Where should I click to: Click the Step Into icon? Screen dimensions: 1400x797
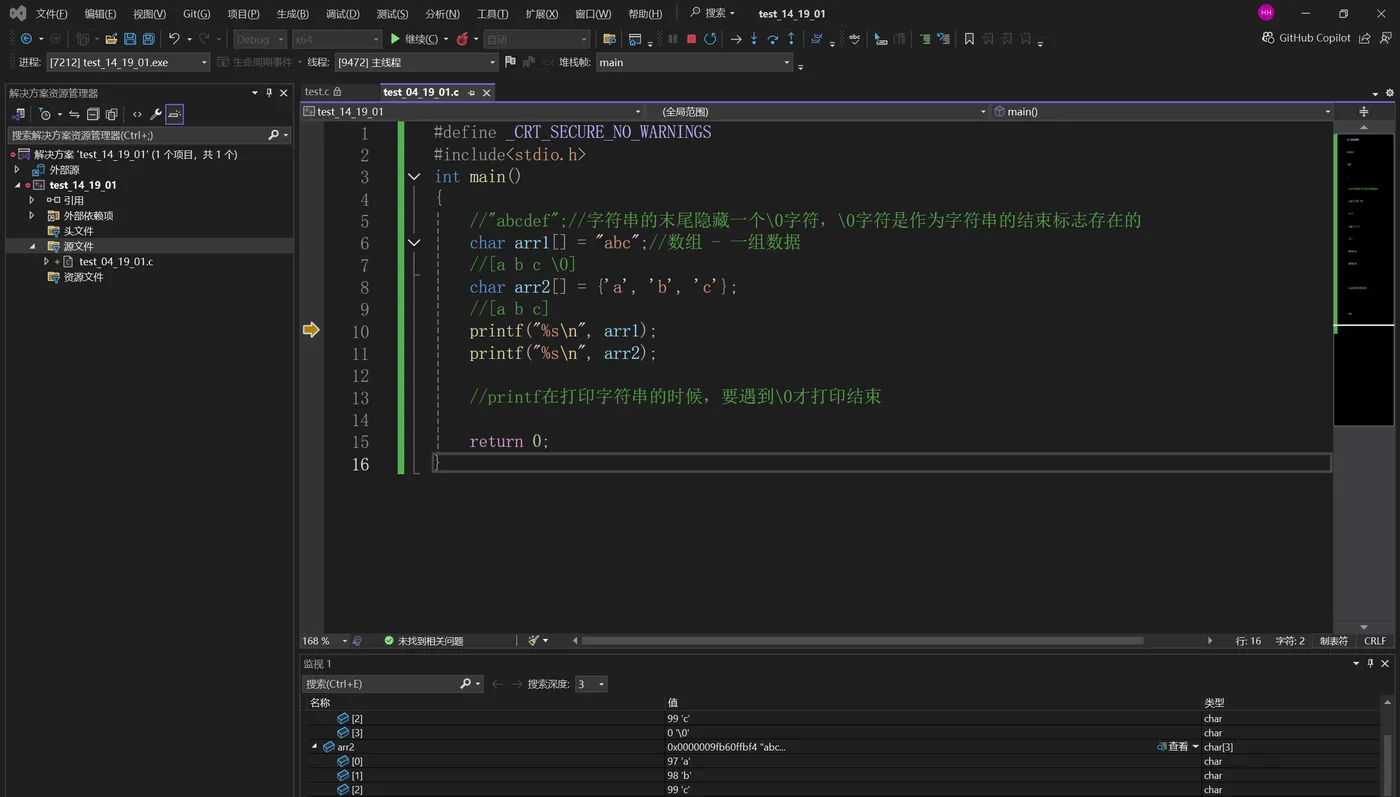tap(755, 39)
